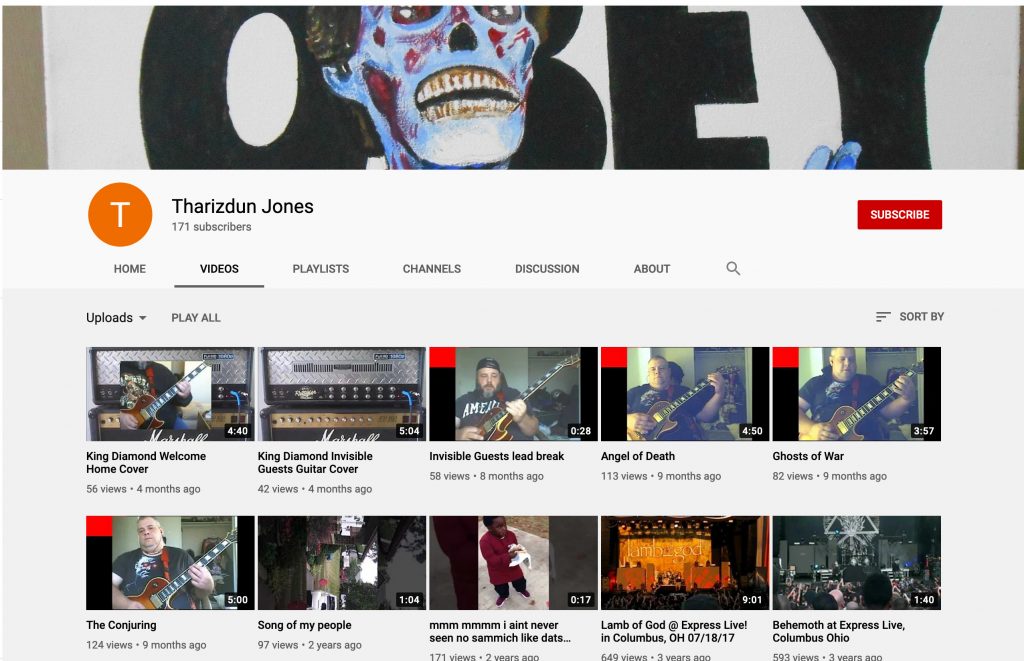
Task: Open the orange T channel avatar
Action: tap(120, 214)
